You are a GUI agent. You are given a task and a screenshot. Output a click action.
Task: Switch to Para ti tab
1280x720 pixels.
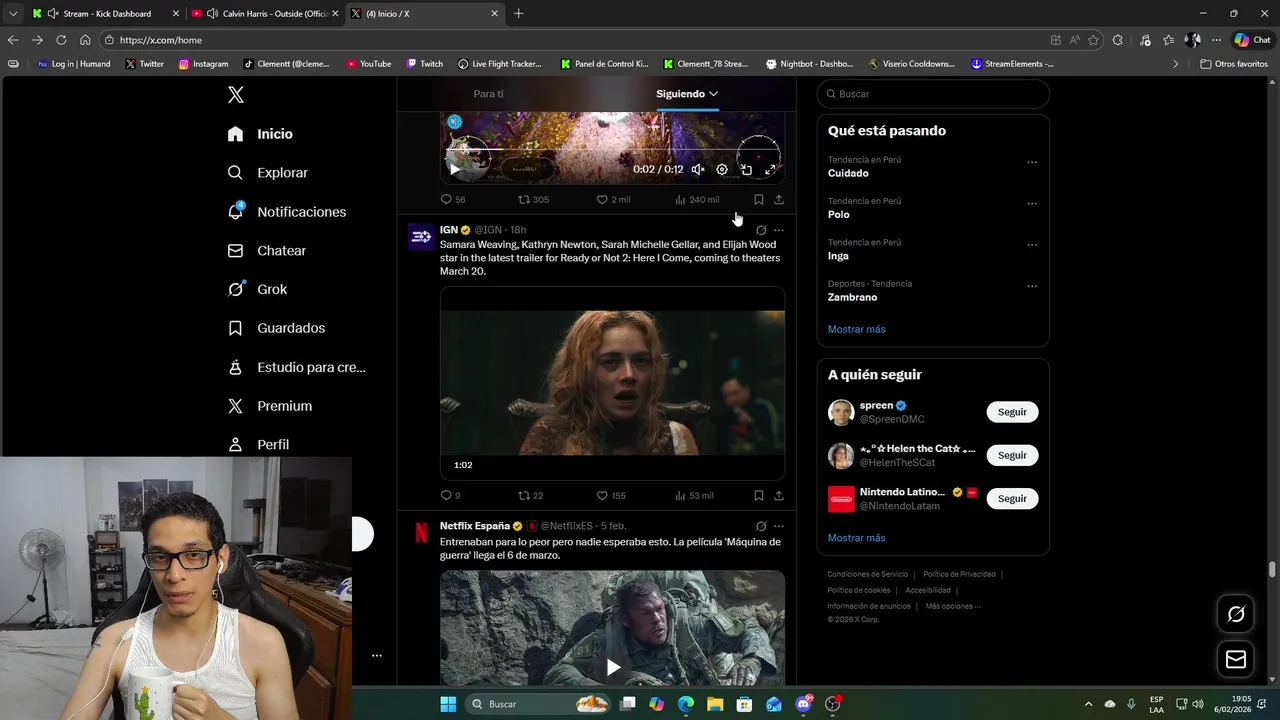coord(488,94)
